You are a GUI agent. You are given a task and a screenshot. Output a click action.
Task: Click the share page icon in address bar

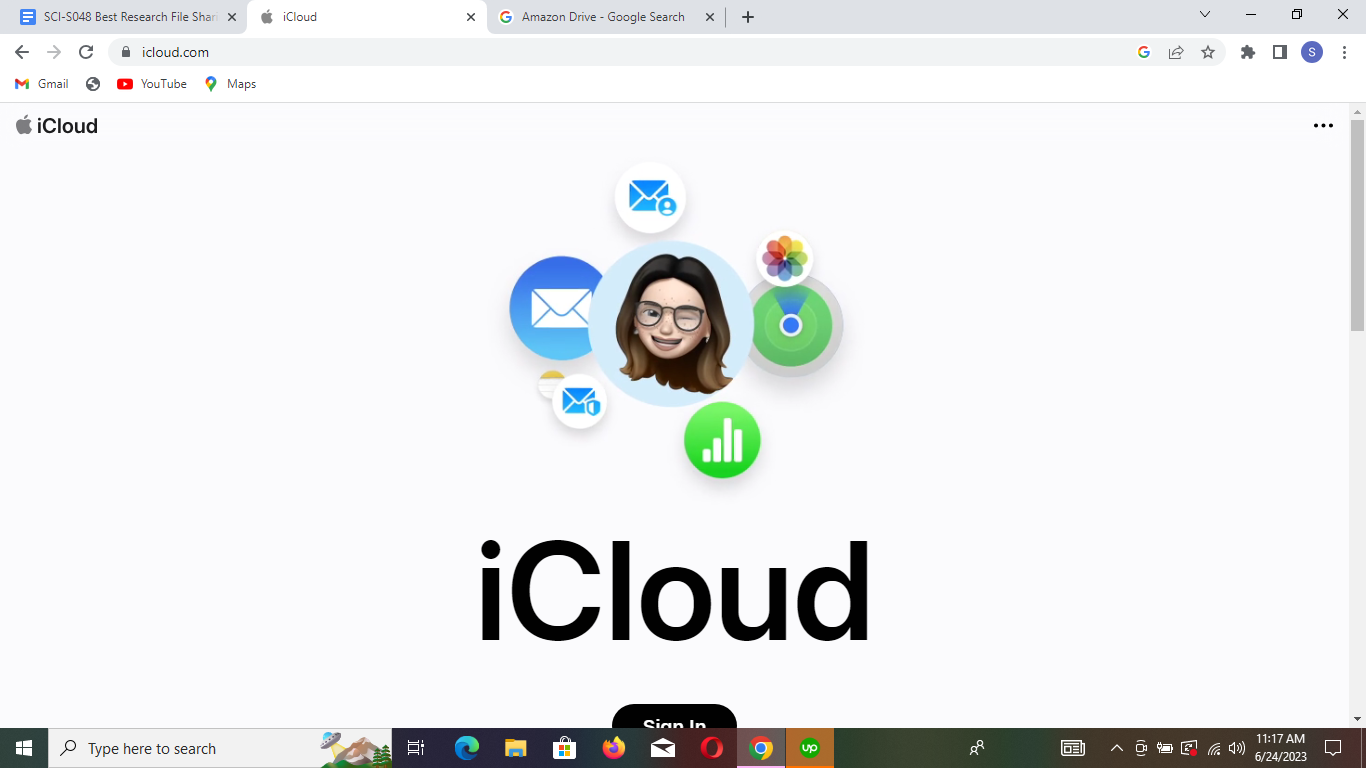coord(1176,52)
